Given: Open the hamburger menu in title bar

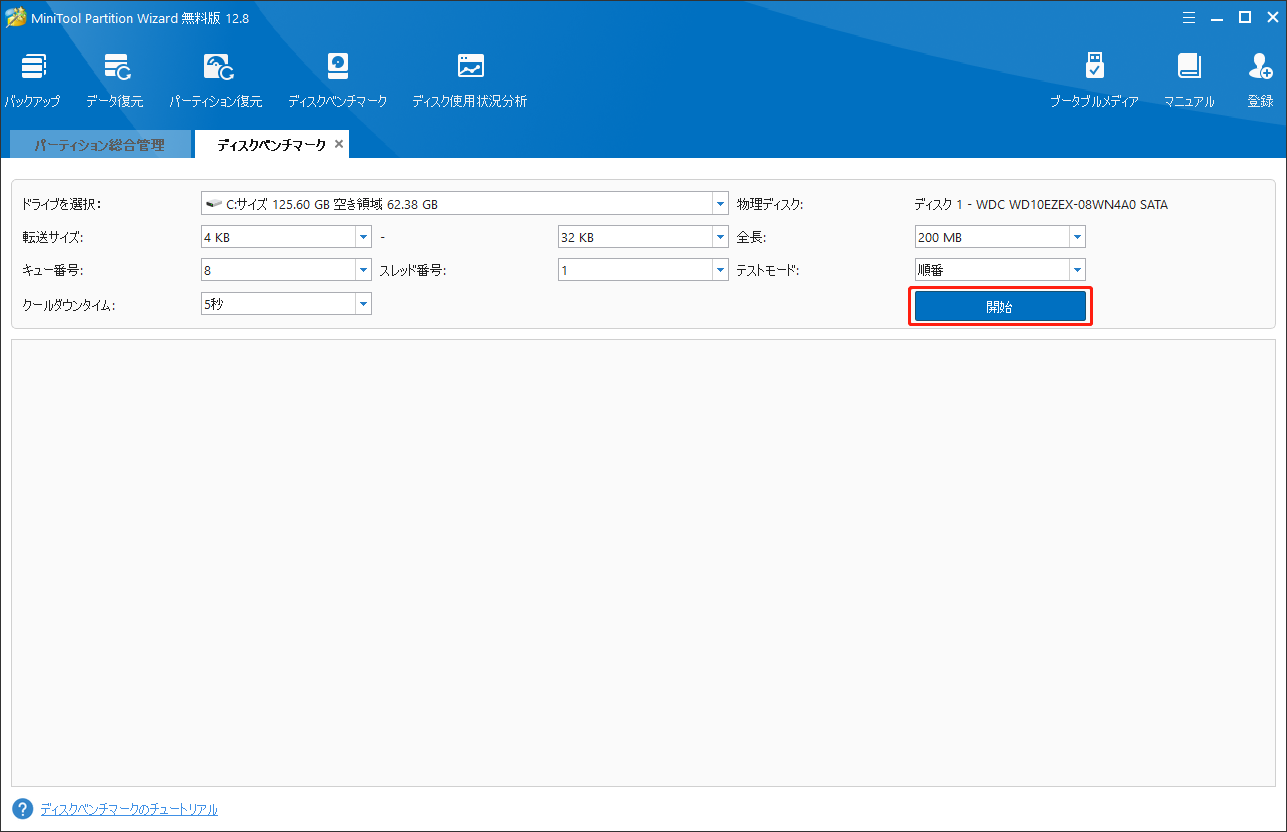Looking at the screenshot, I should 1189,17.
